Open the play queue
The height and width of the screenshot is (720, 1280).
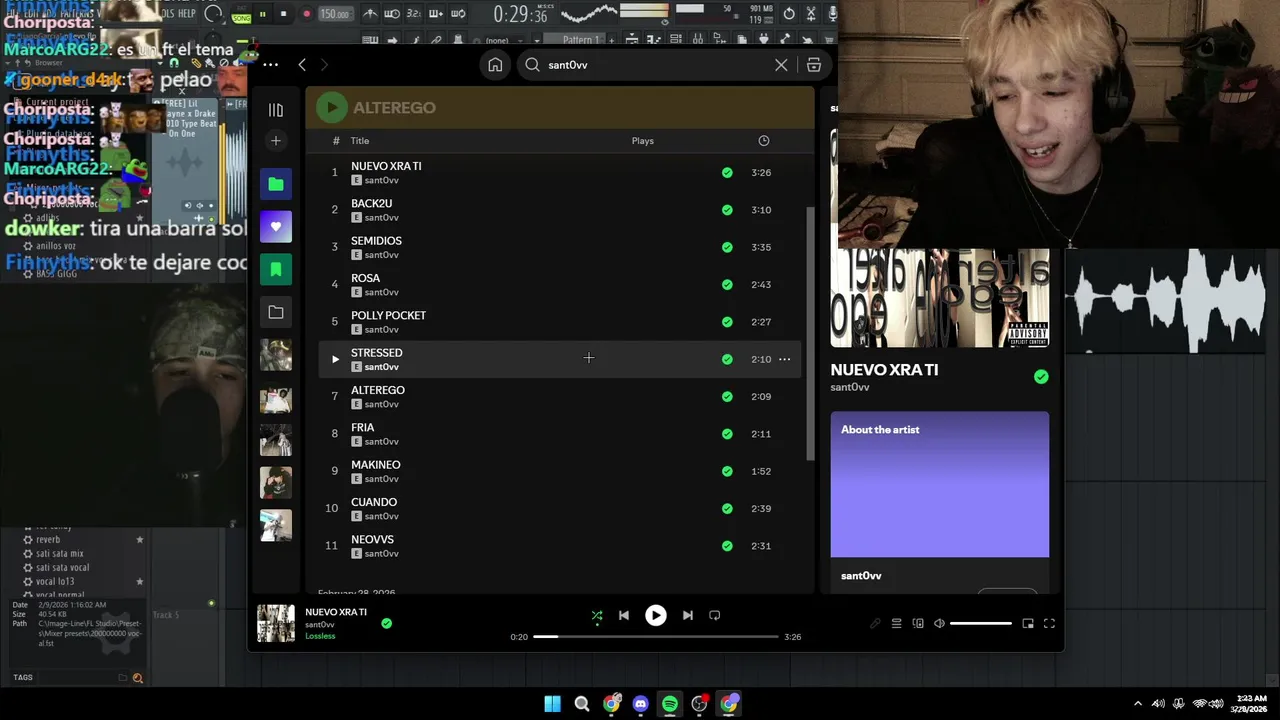tap(896, 624)
